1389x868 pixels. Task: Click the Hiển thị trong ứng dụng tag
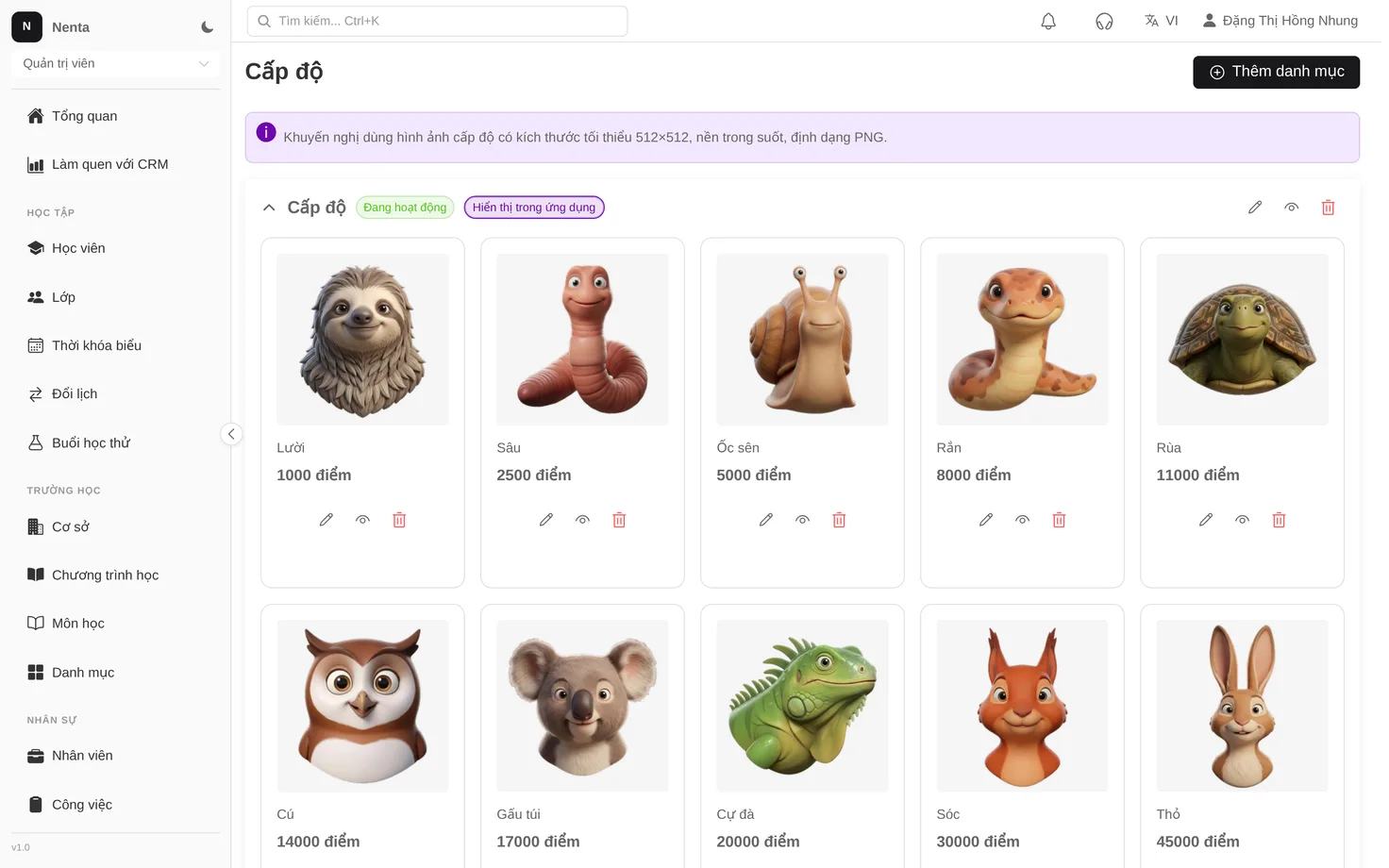[x=534, y=208]
